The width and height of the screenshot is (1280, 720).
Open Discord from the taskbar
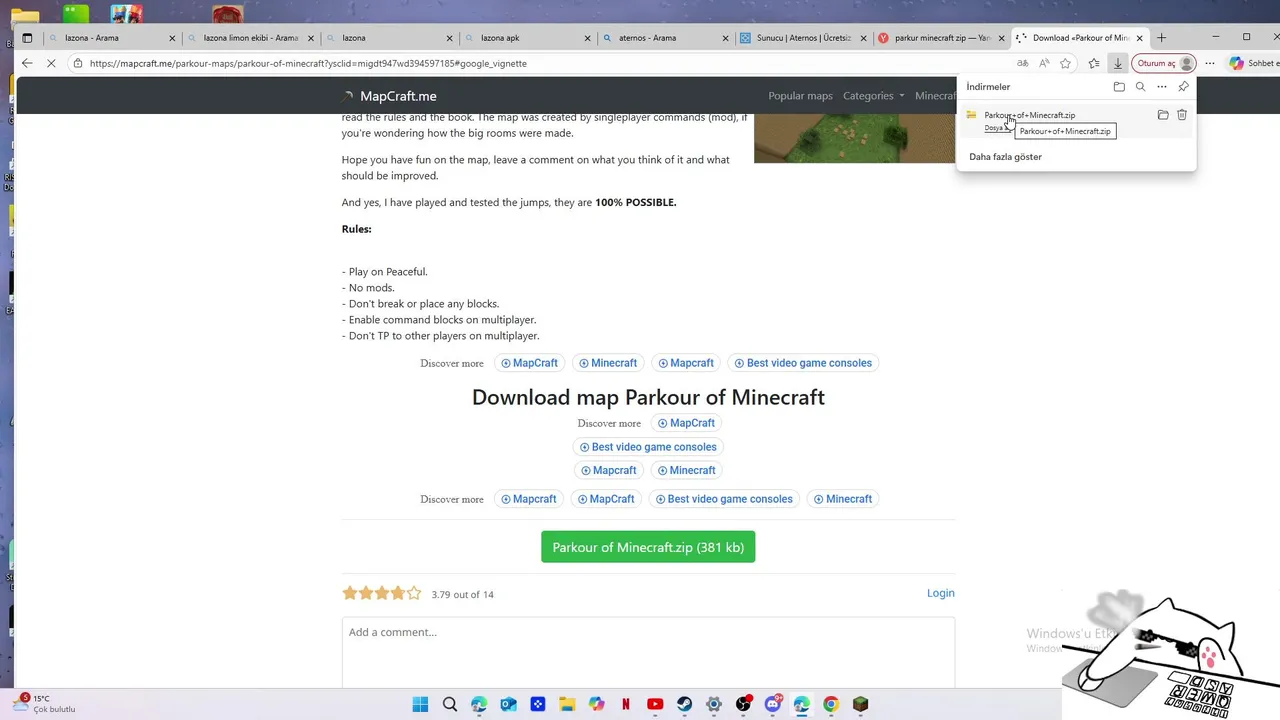(773, 704)
